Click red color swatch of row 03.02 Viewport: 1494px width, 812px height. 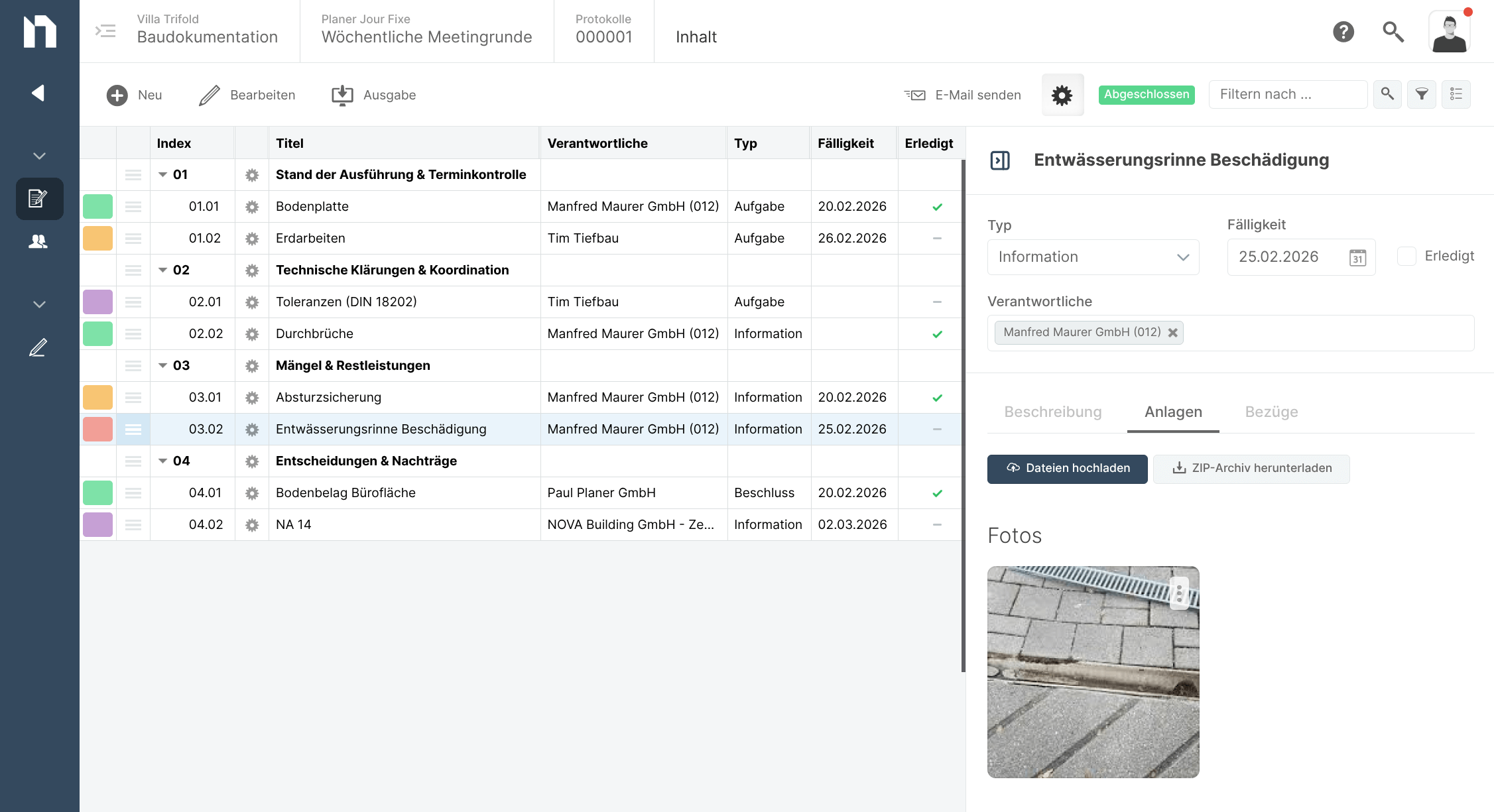pos(97,430)
